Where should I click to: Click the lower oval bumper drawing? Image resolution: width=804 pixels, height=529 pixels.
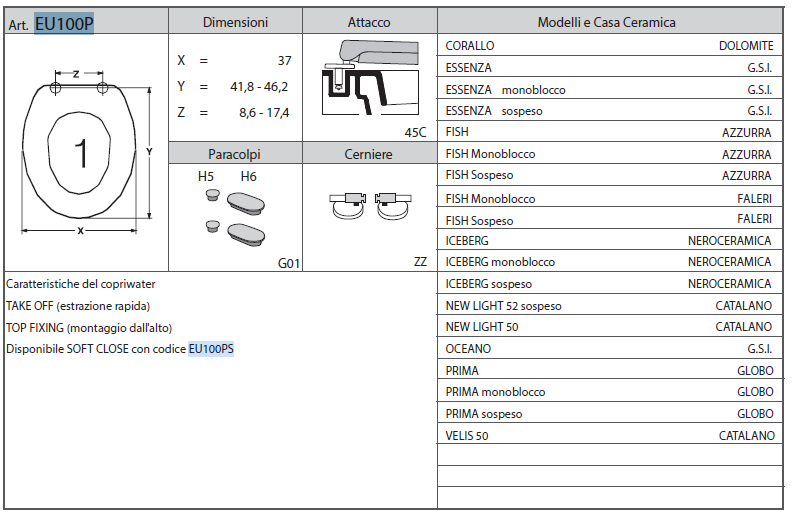click(x=246, y=235)
